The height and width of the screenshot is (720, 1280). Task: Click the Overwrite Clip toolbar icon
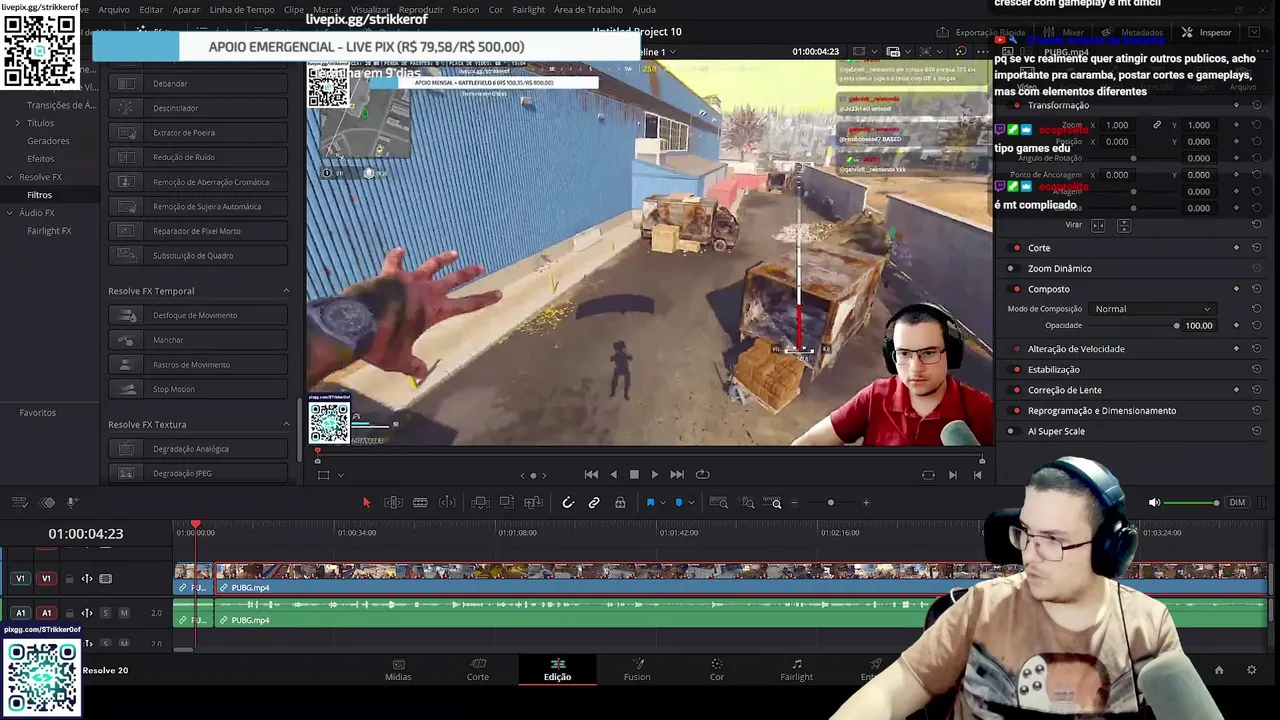click(506, 503)
